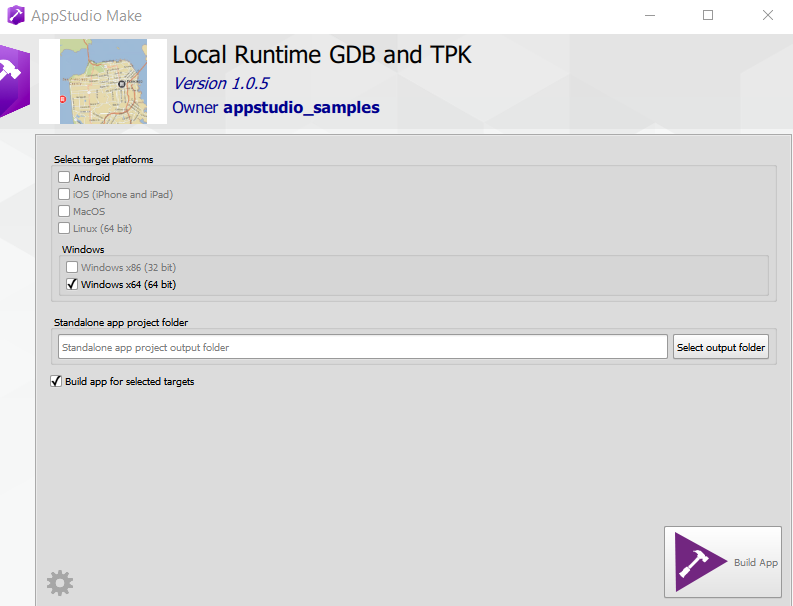
Task: Click the Local Runtime GDB and TPK title
Action: (322, 55)
